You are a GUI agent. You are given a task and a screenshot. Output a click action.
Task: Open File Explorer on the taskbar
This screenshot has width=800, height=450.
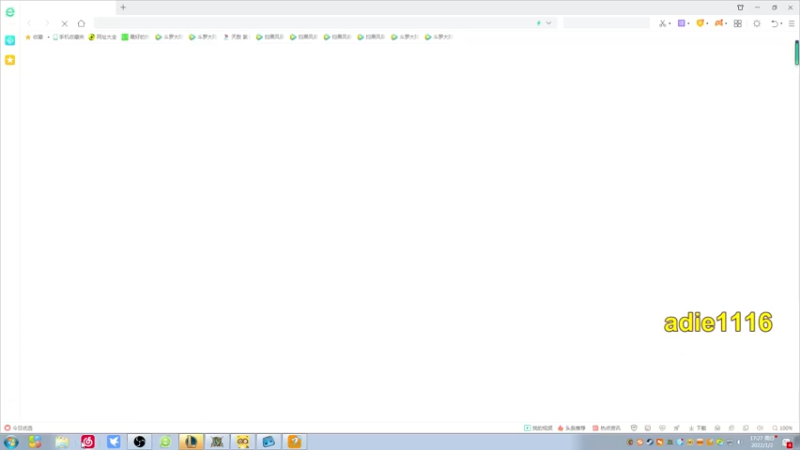click(x=62, y=442)
